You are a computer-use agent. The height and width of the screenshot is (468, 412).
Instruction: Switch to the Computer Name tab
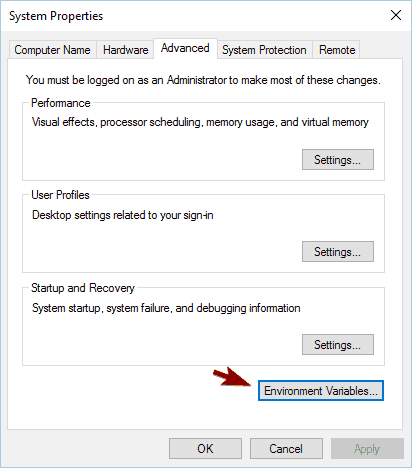[52, 50]
